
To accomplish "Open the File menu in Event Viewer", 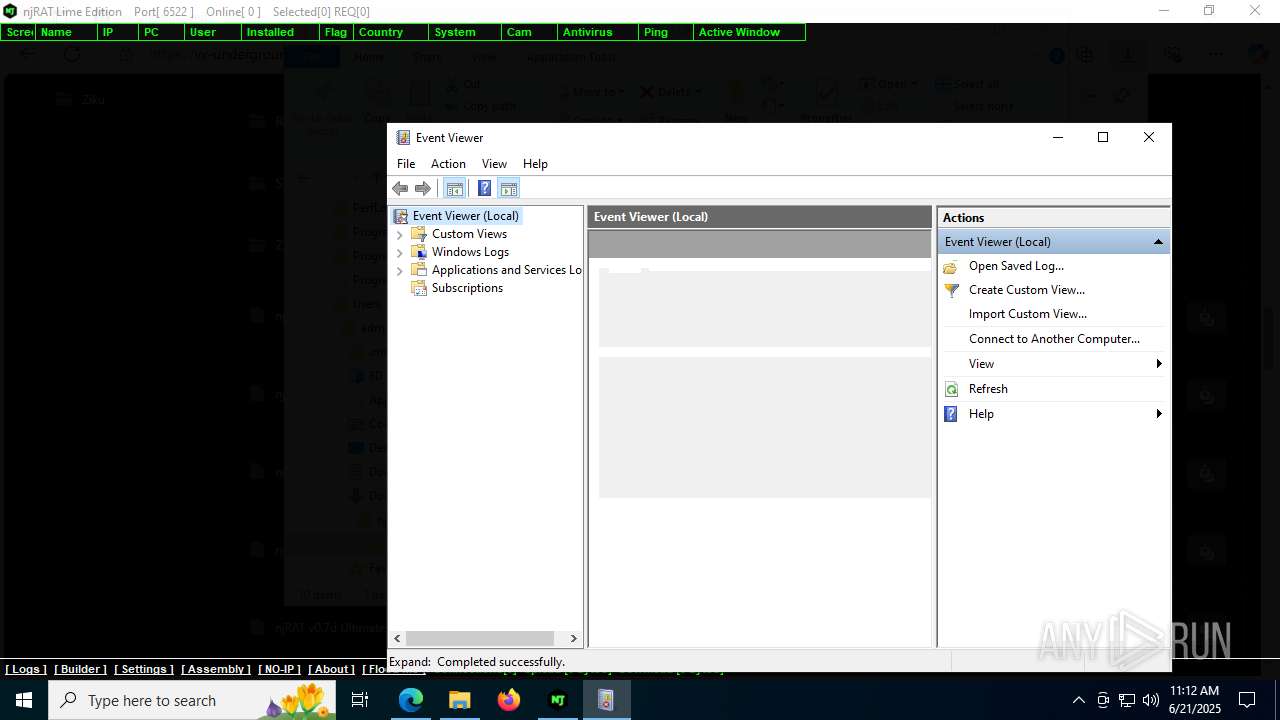I will pyautogui.click(x=406, y=164).
